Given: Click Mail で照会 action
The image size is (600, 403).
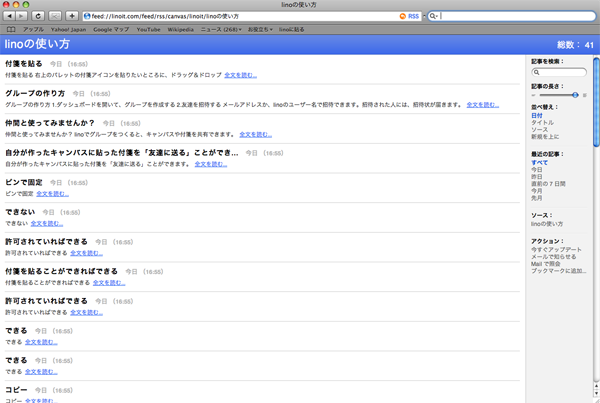Looking at the screenshot, I should click(545, 264).
